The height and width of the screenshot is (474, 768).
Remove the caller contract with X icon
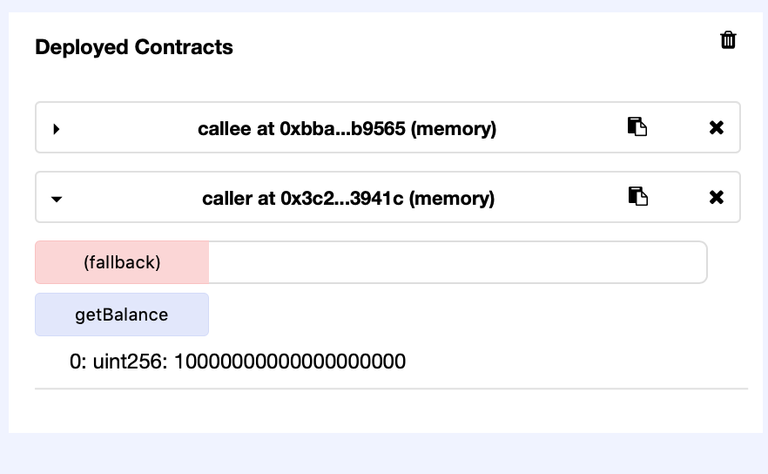click(716, 197)
